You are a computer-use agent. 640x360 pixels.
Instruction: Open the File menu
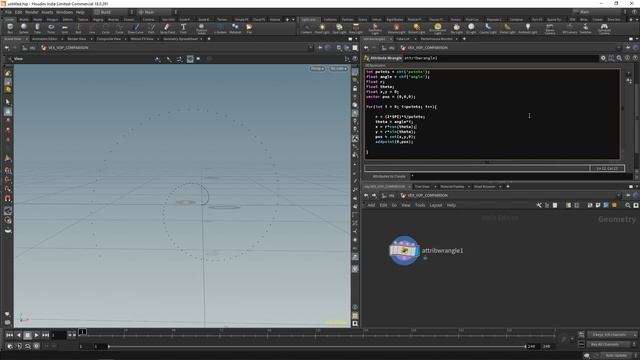point(8,12)
